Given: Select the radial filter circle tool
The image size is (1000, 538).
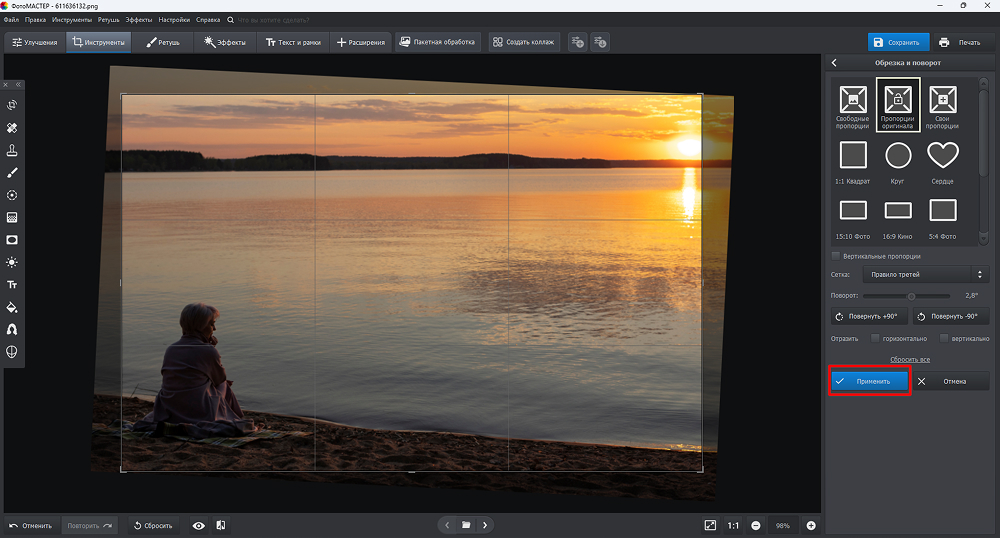Looking at the screenshot, I should [x=11, y=195].
